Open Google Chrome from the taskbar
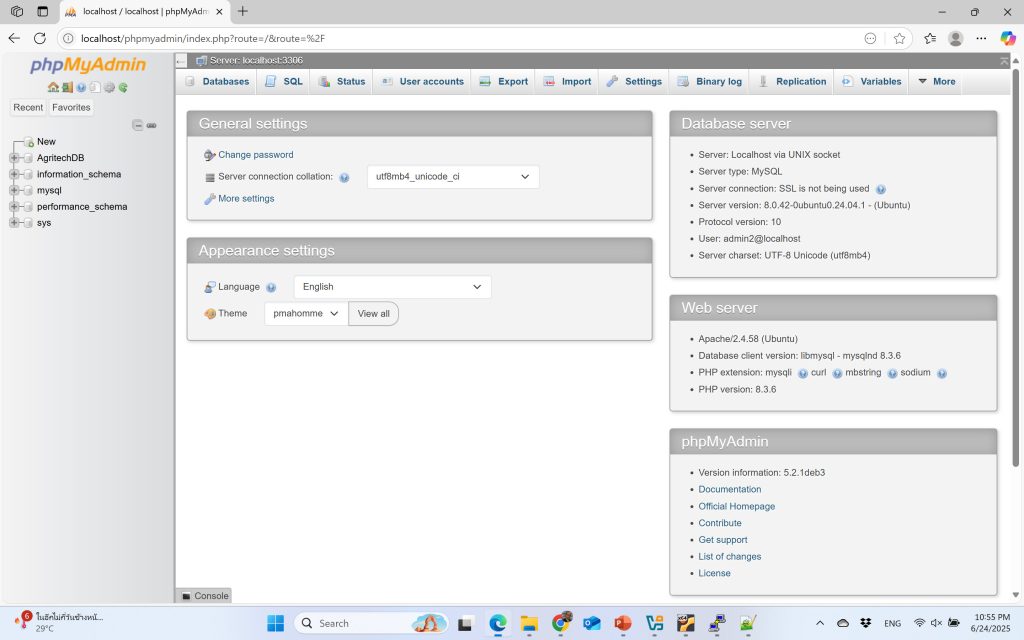Screen dimensions: 1024x640 (x=560, y=624)
